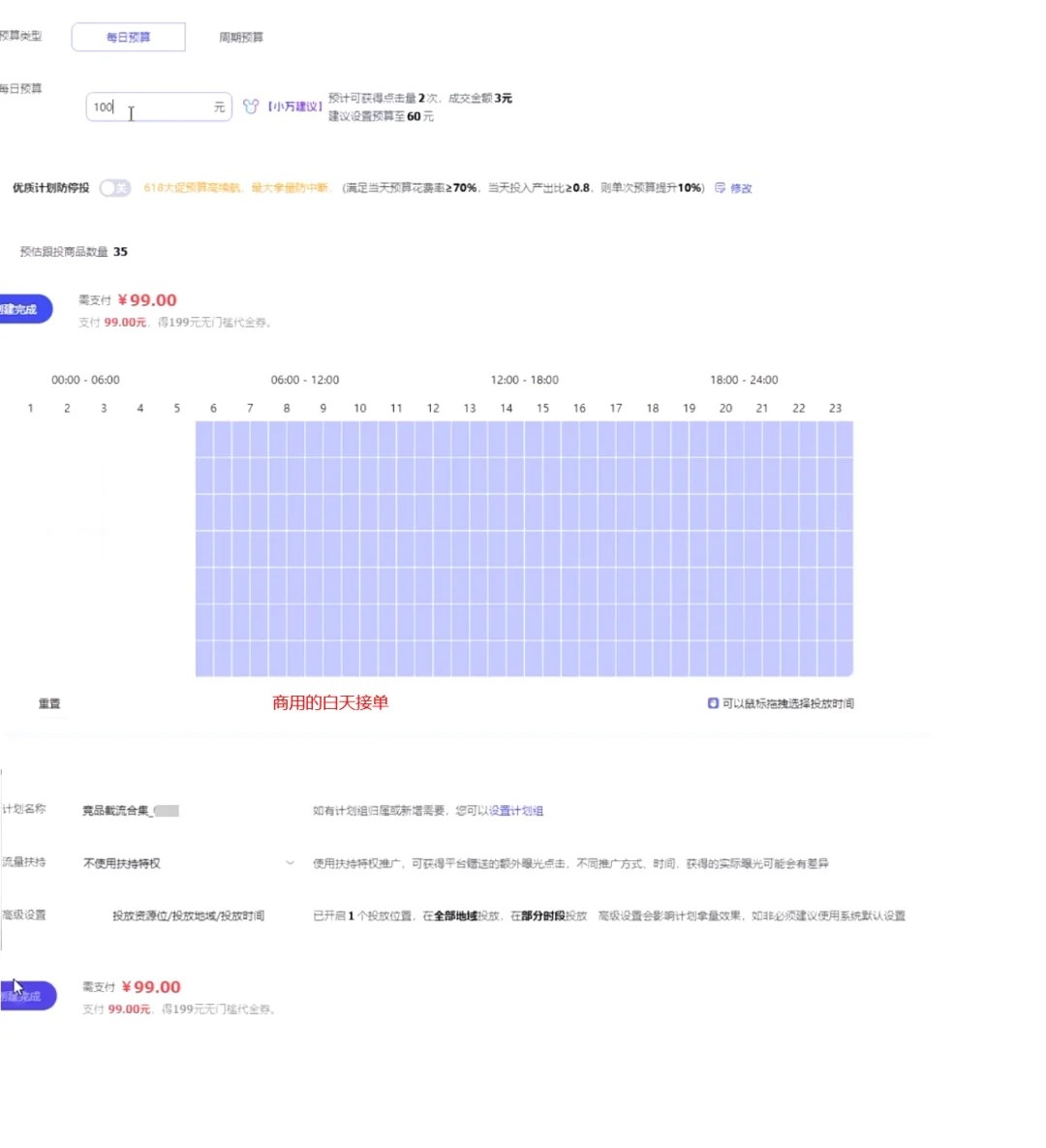The height and width of the screenshot is (1148, 1046).
Task: Click the 可以鼠标拖拽选择投放时间 legend icon
Action: [713, 703]
